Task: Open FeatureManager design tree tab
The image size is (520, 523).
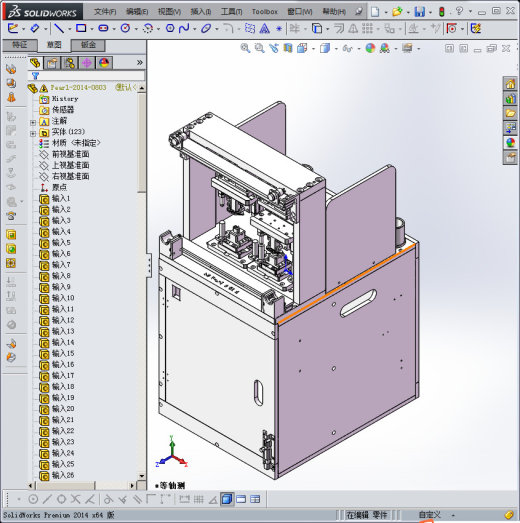Action: (35, 63)
